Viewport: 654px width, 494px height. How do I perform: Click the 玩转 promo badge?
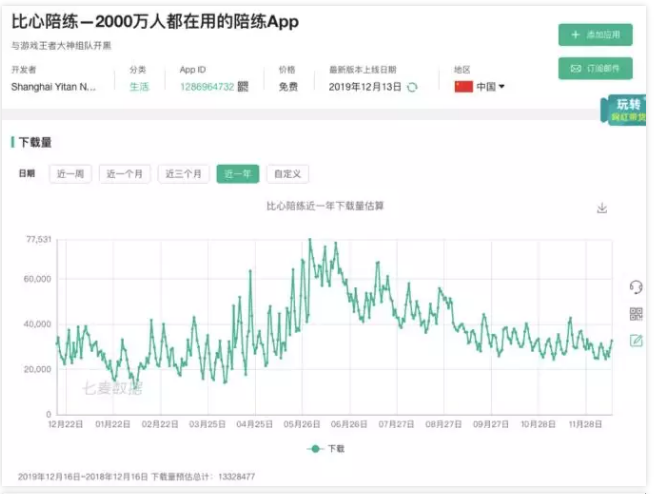click(x=627, y=110)
